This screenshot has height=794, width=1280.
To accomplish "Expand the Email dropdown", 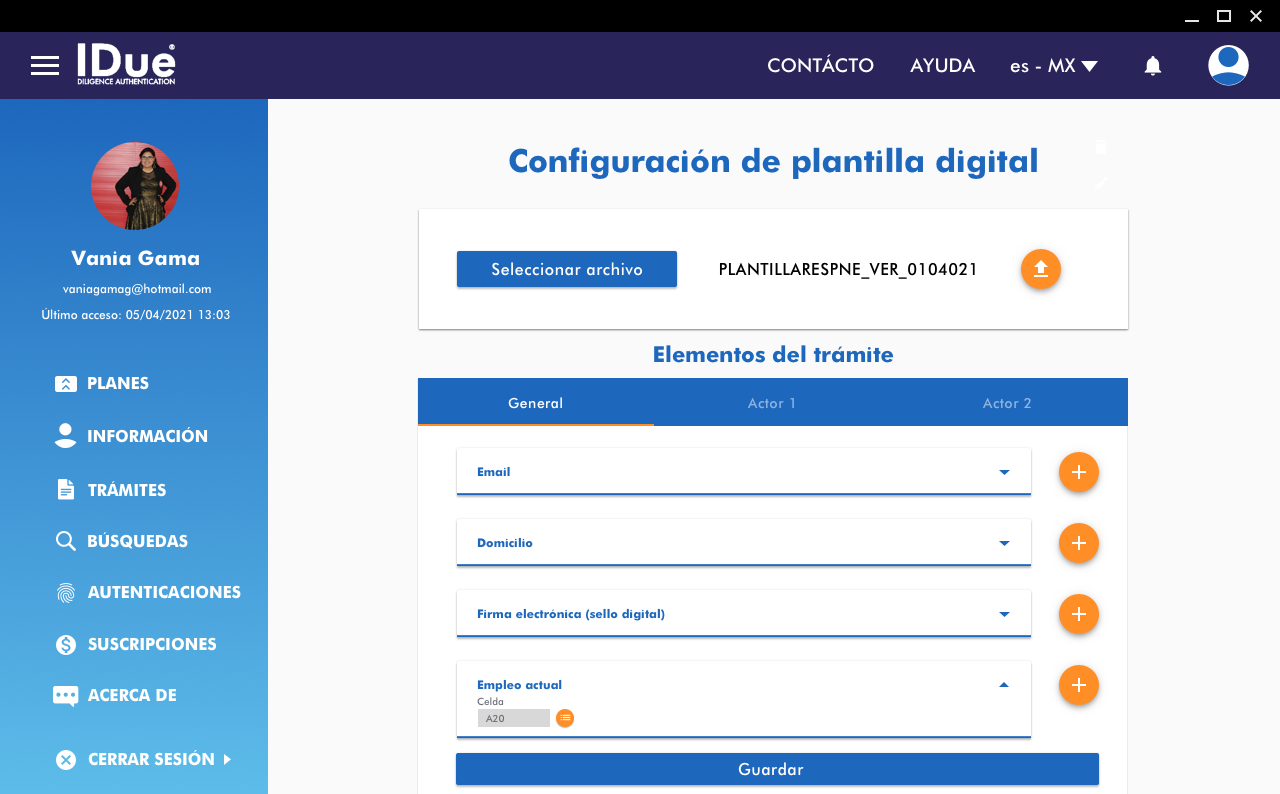I will click(x=1004, y=472).
